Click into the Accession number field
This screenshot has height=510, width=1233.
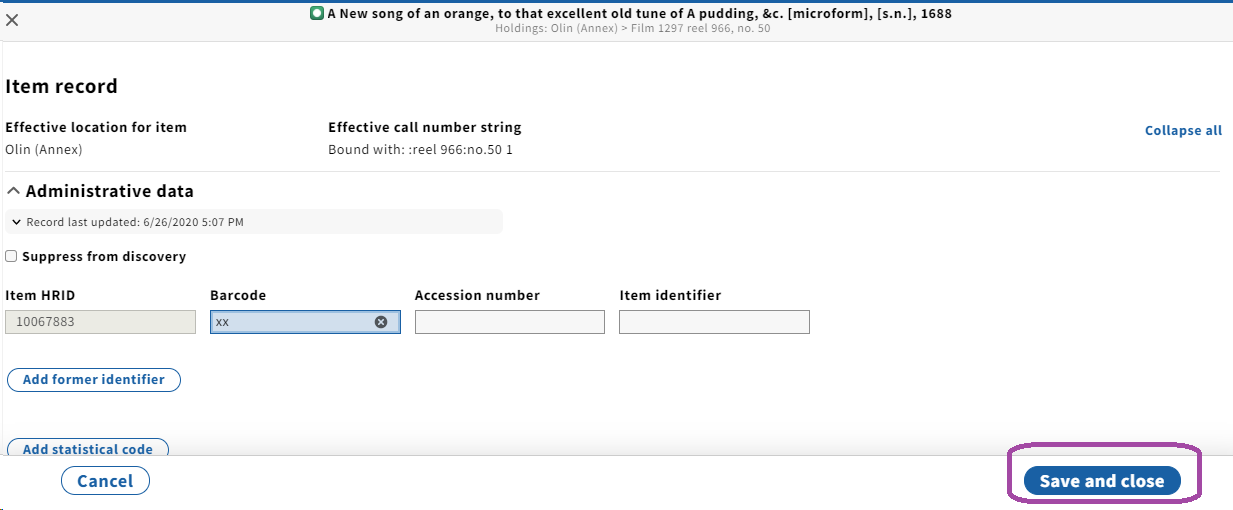click(510, 322)
